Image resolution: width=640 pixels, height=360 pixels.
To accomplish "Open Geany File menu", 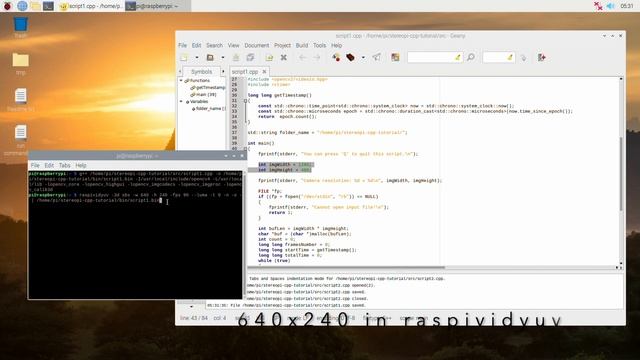I will 182,45.
